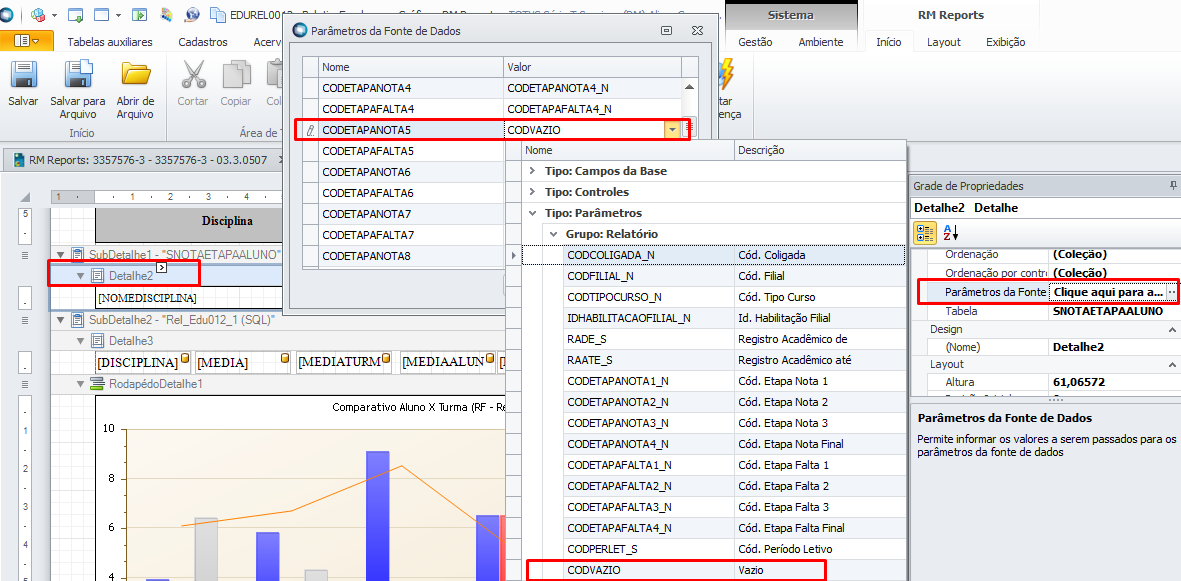Image resolution: width=1181 pixels, height=581 pixels.
Task: Click the RodapéDetalhe1 green band icon
Action: (97, 384)
